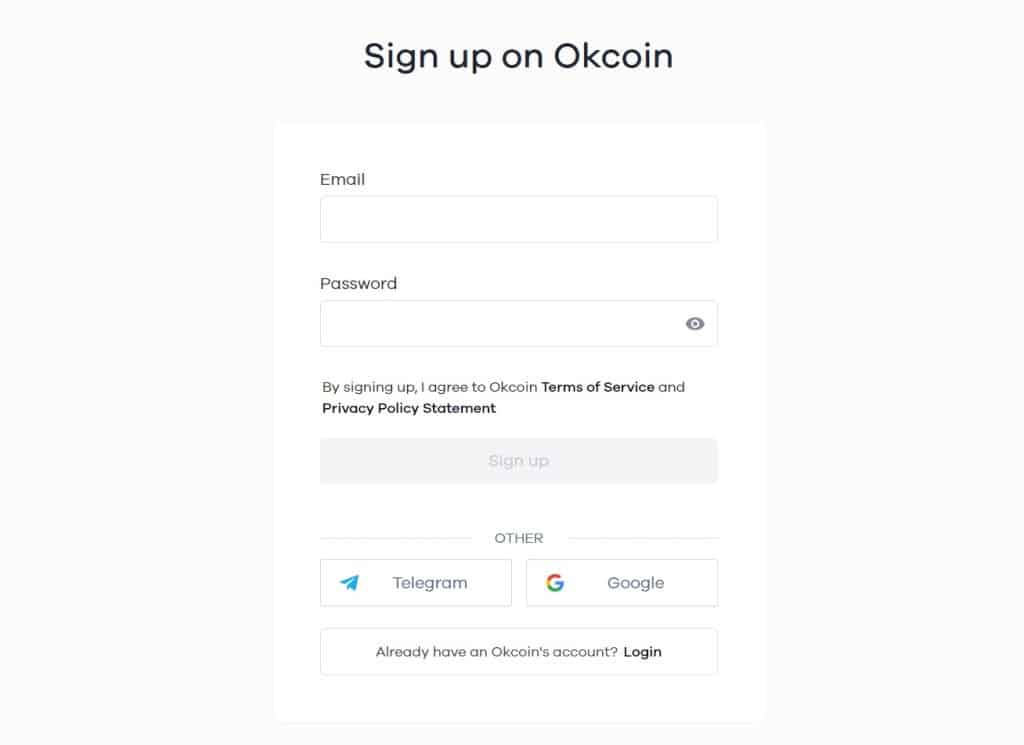
Task: Click inside the Email input field
Action: (518, 218)
